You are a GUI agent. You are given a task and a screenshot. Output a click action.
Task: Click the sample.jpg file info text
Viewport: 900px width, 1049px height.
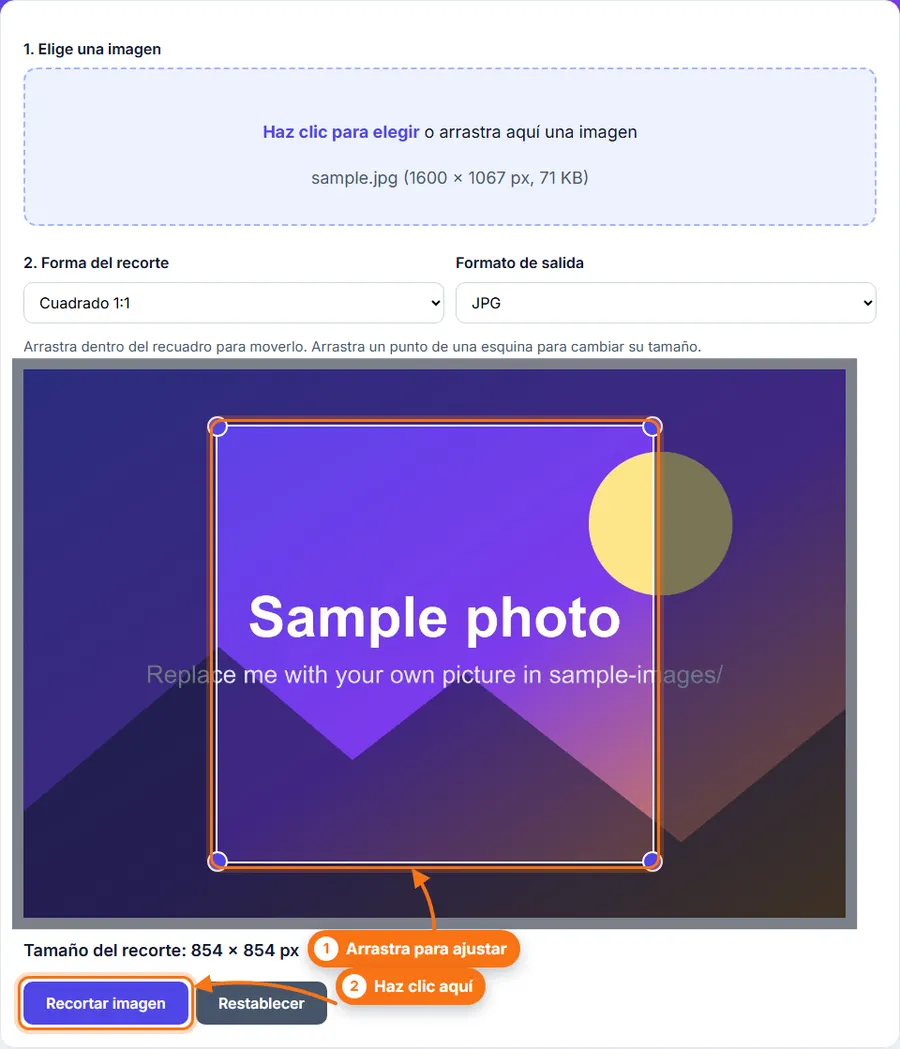tap(450, 178)
